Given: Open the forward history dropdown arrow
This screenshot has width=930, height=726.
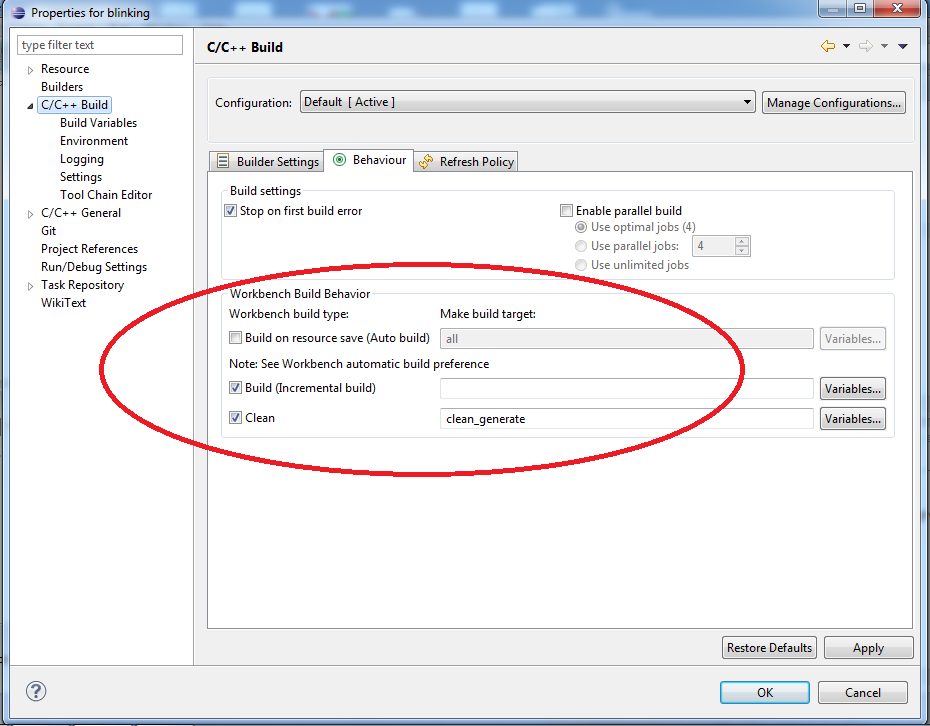Looking at the screenshot, I should (x=884, y=46).
